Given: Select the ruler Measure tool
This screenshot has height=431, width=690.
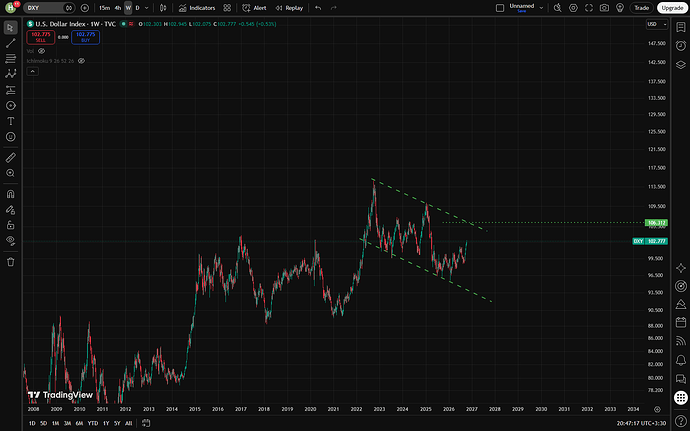Looking at the screenshot, I should pyautogui.click(x=11, y=157).
